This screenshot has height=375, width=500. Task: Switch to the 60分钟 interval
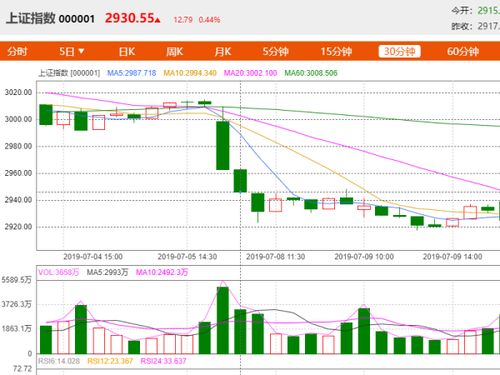click(x=463, y=52)
